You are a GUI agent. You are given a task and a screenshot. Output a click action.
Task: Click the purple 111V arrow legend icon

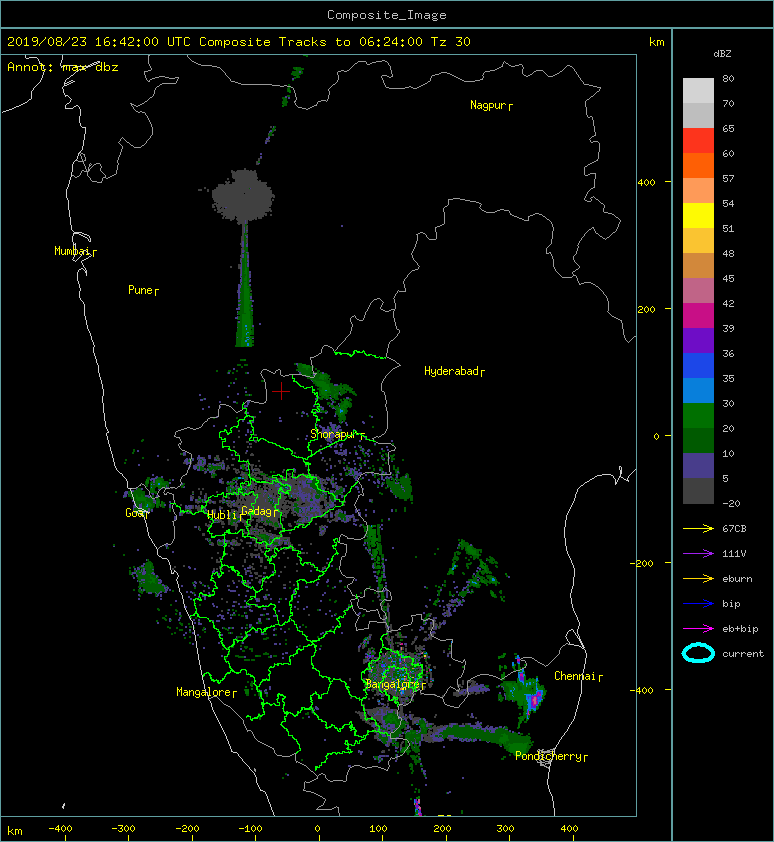point(698,553)
